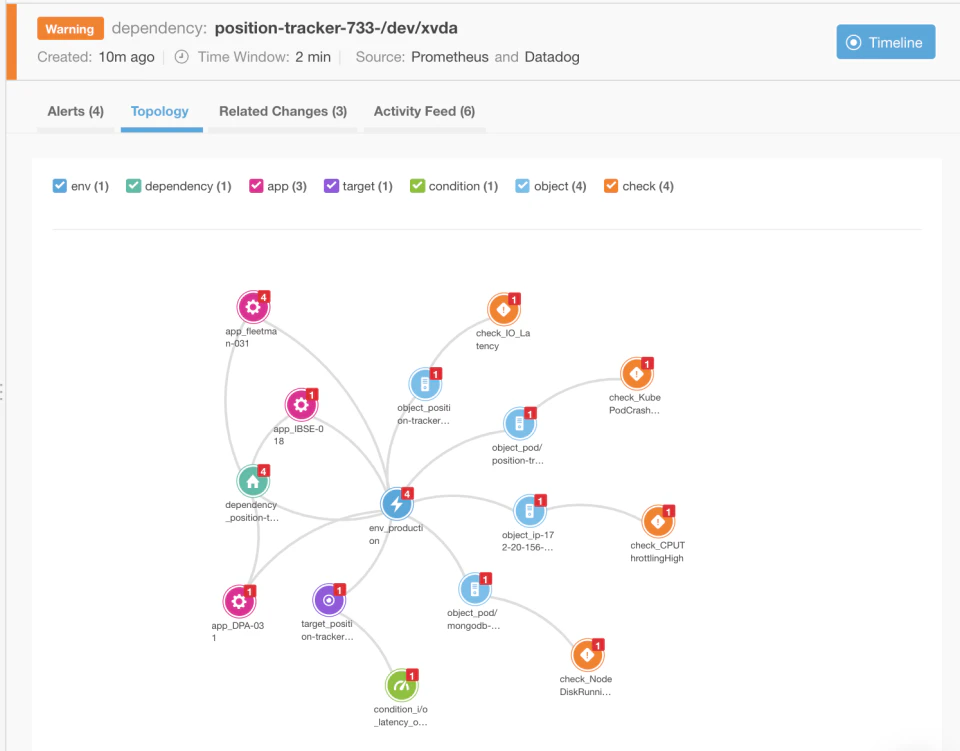Click the app_IBSE-018 node
The height and width of the screenshot is (751, 960).
click(302, 404)
